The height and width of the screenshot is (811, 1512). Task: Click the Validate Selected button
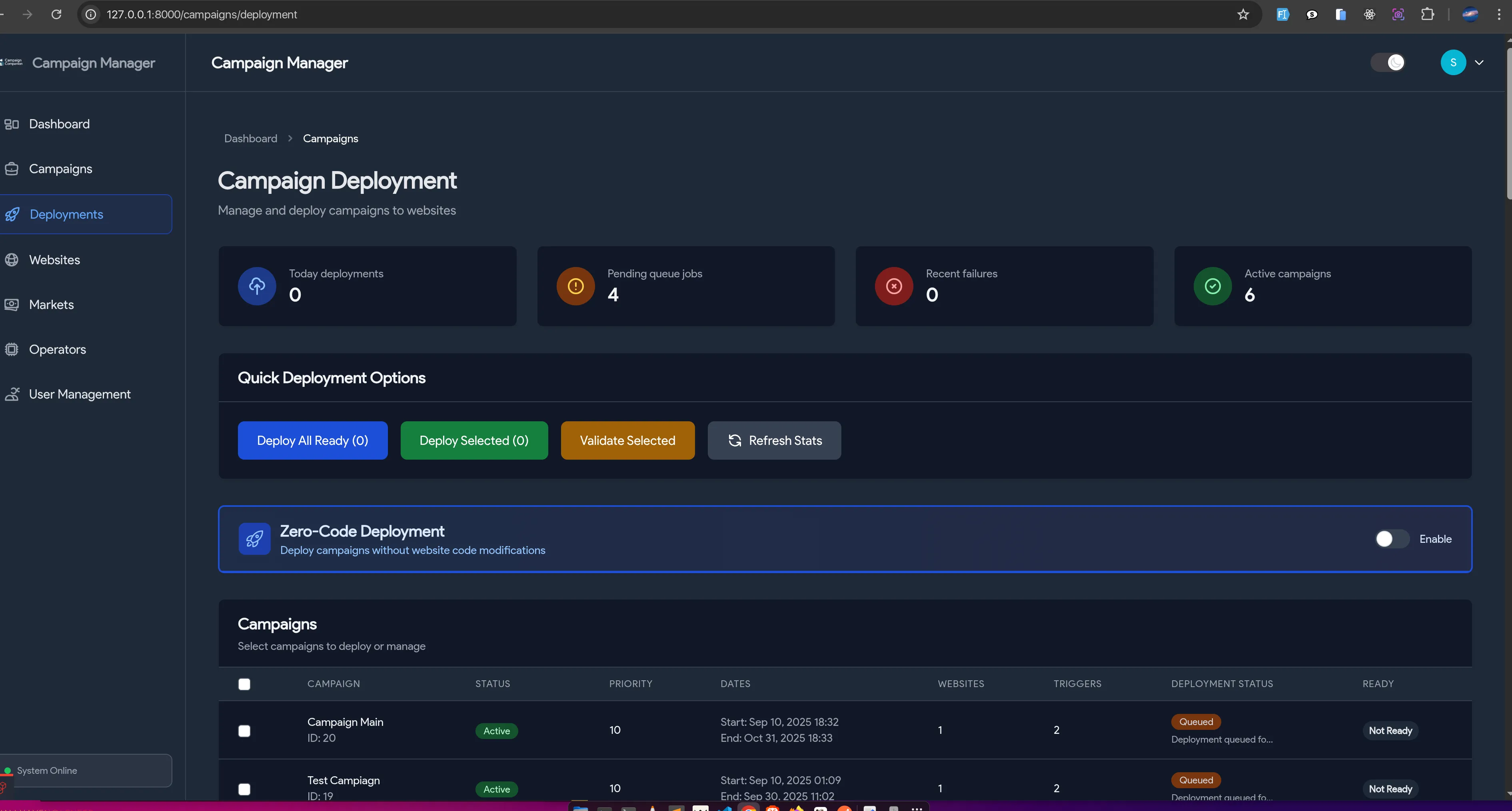pyautogui.click(x=627, y=440)
